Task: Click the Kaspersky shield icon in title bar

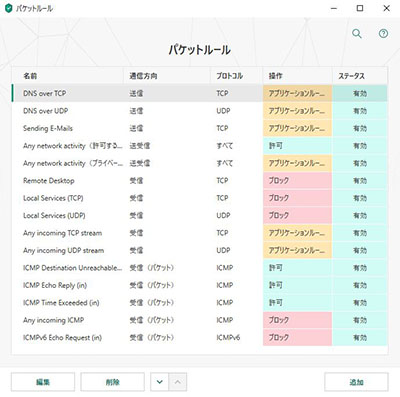Action: tap(9, 8)
